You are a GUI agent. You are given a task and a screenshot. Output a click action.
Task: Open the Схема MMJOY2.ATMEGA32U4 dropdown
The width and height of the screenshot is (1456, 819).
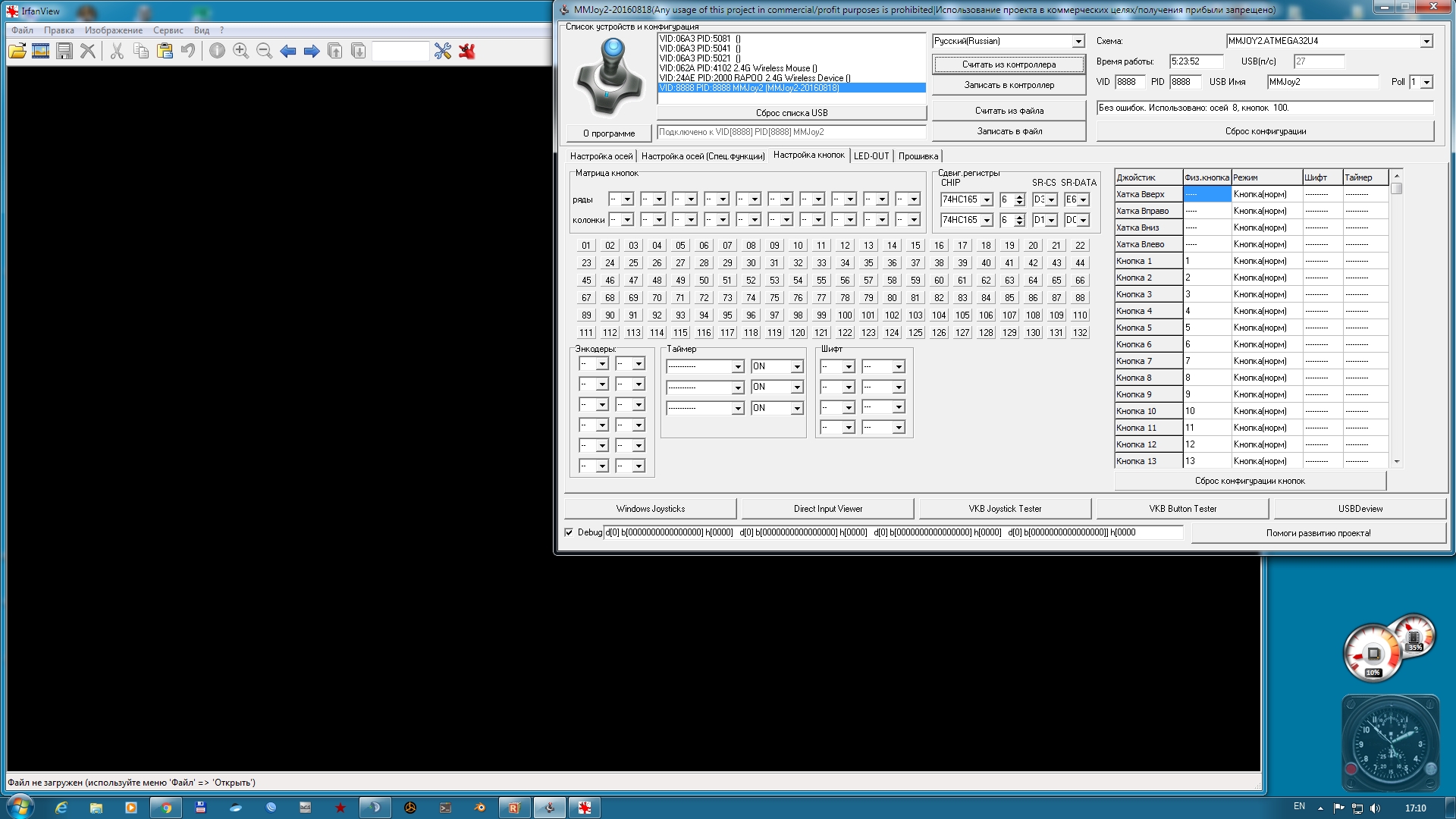(1426, 42)
